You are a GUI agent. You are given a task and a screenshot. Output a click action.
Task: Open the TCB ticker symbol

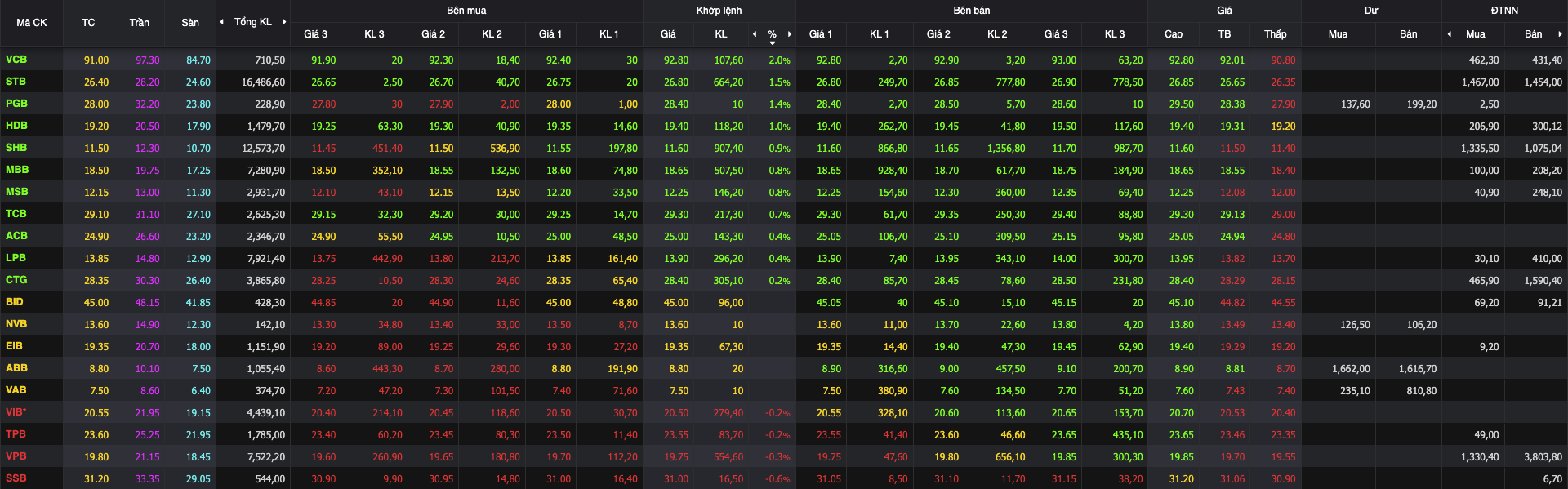(16, 214)
